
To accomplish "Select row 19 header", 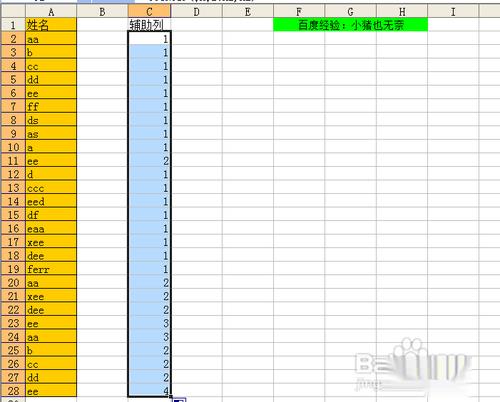I will pos(13,269).
